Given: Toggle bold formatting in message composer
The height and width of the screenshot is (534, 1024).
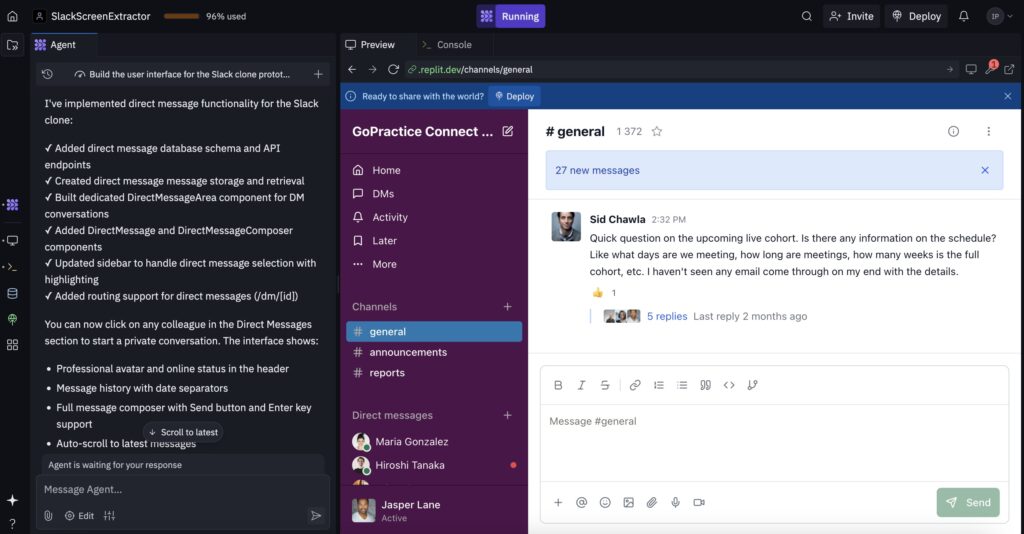Looking at the screenshot, I should pyautogui.click(x=558, y=385).
